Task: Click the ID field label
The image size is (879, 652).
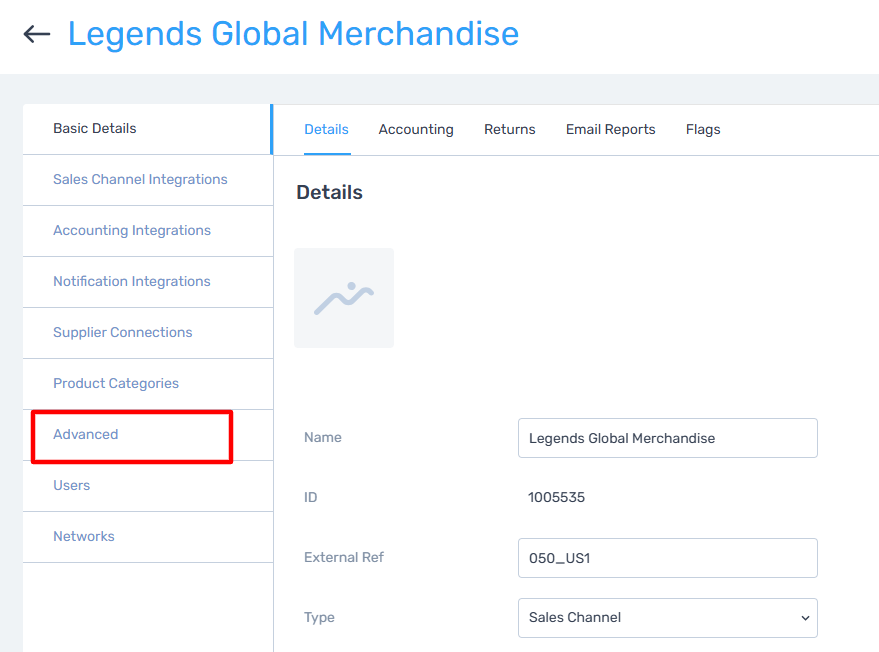Action: pos(311,497)
